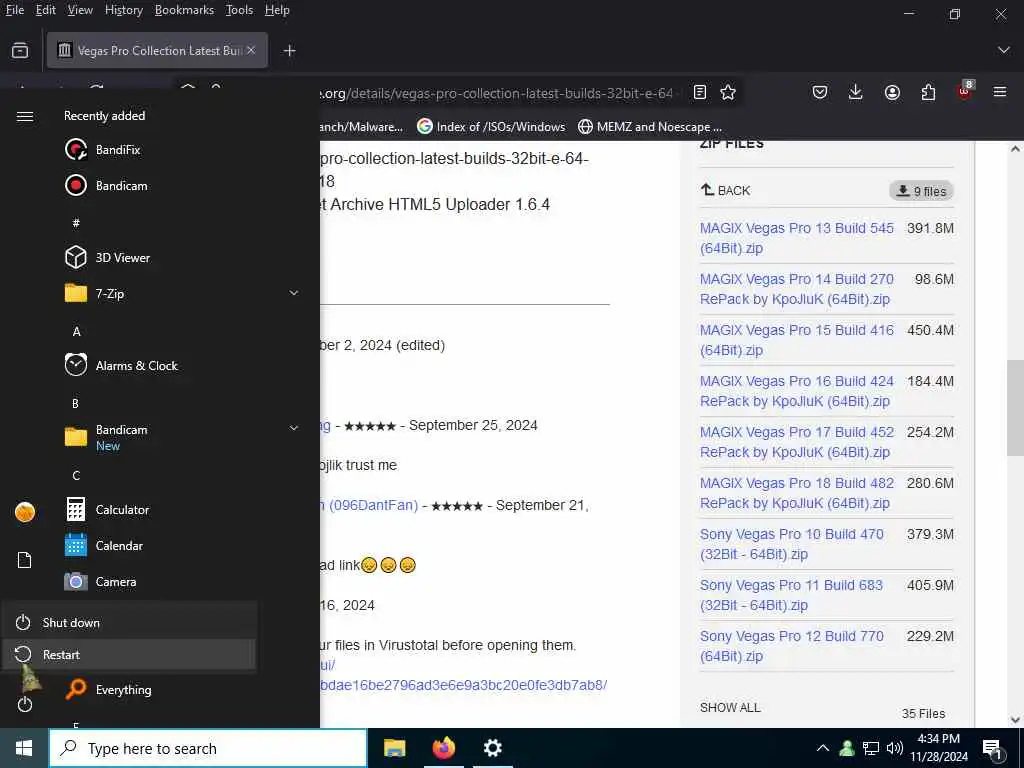The width and height of the screenshot is (1024, 768).
Task: Download MAGIX Vegas Pro 17 Build 452 zip
Action: [x=797, y=441]
